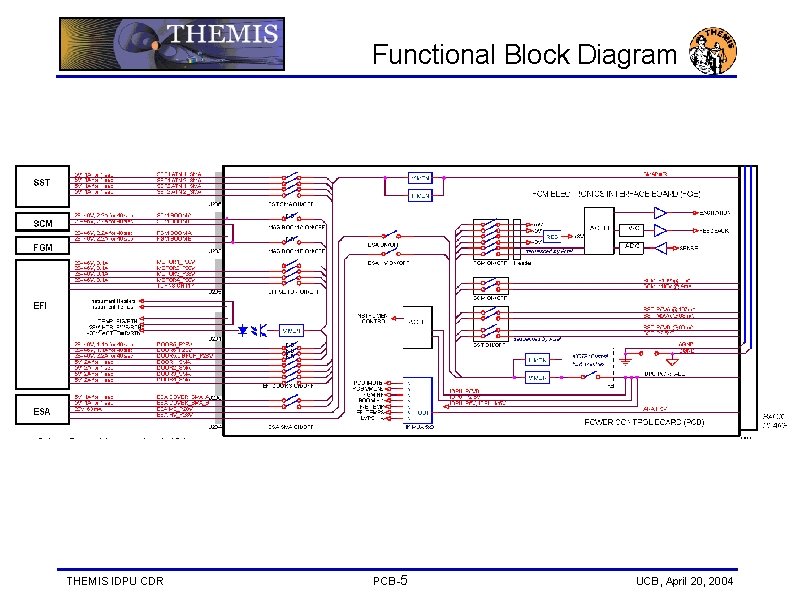Click the ADC box in the diagram
The width and height of the screenshot is (792, 612).
click(x=631, y=248)
